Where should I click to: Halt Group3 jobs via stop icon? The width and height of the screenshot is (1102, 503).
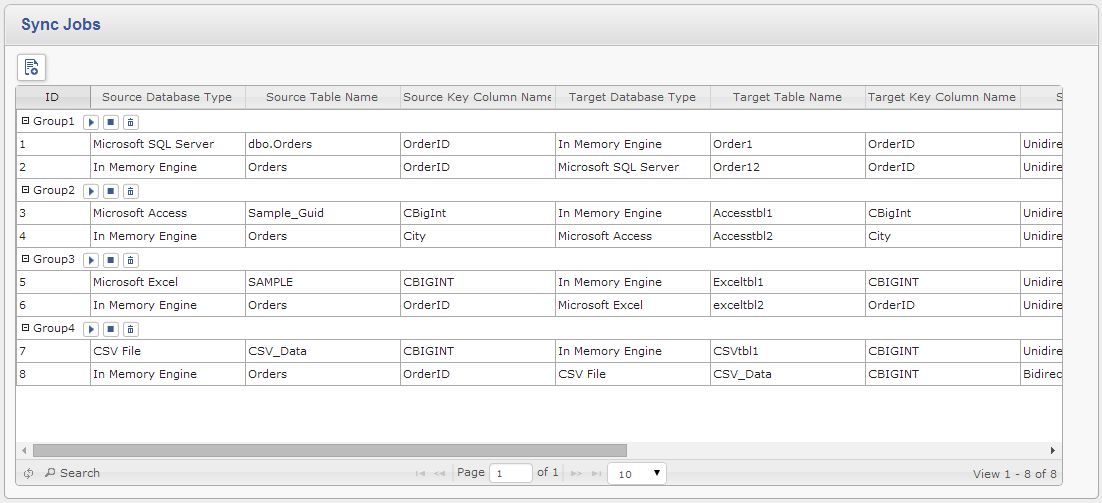110,261
